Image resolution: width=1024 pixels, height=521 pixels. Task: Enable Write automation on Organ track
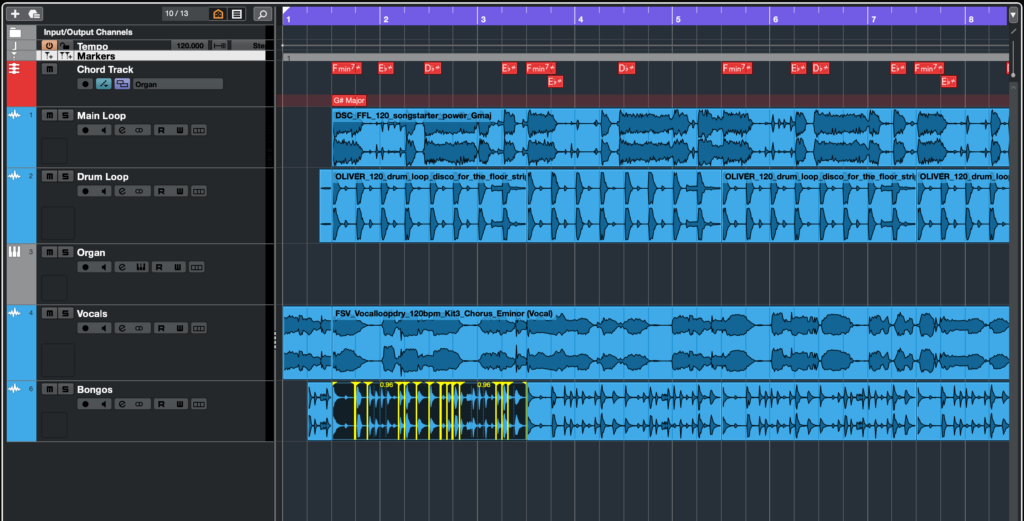177,267
